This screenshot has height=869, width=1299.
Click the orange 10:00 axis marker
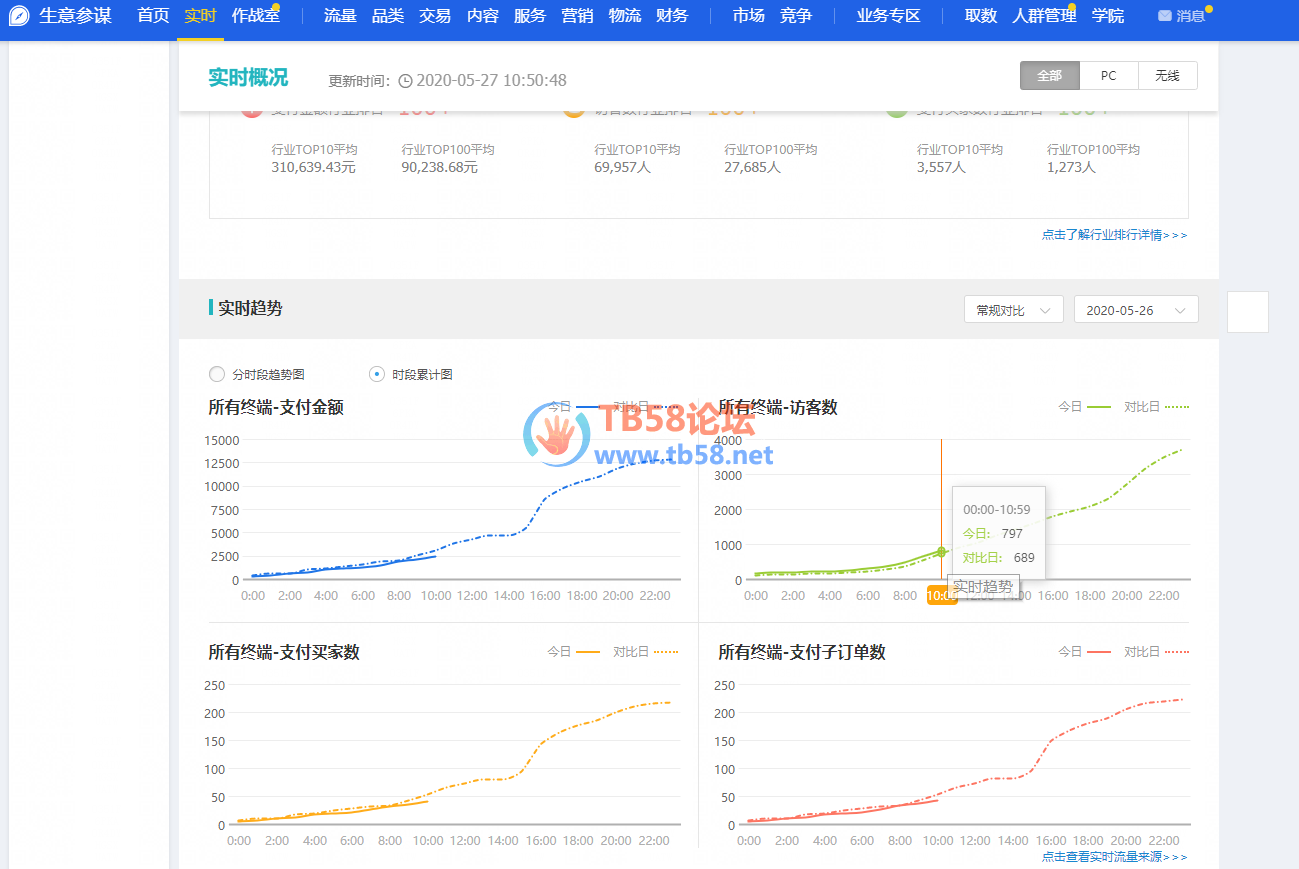coord(941,595)
